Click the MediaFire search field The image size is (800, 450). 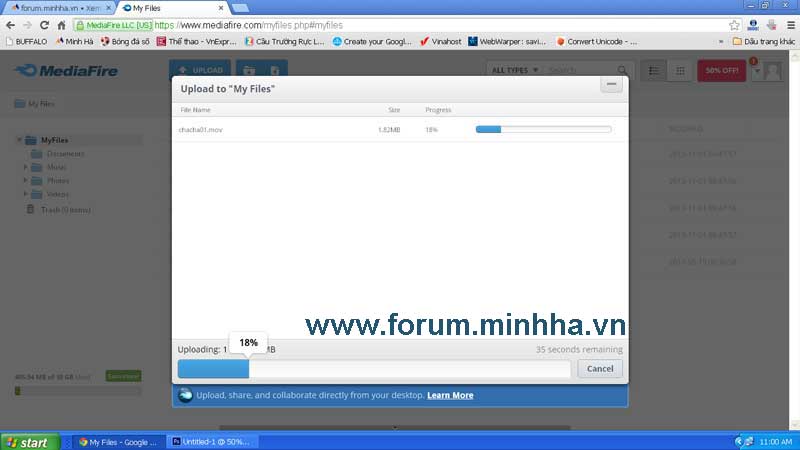point(581,70)
